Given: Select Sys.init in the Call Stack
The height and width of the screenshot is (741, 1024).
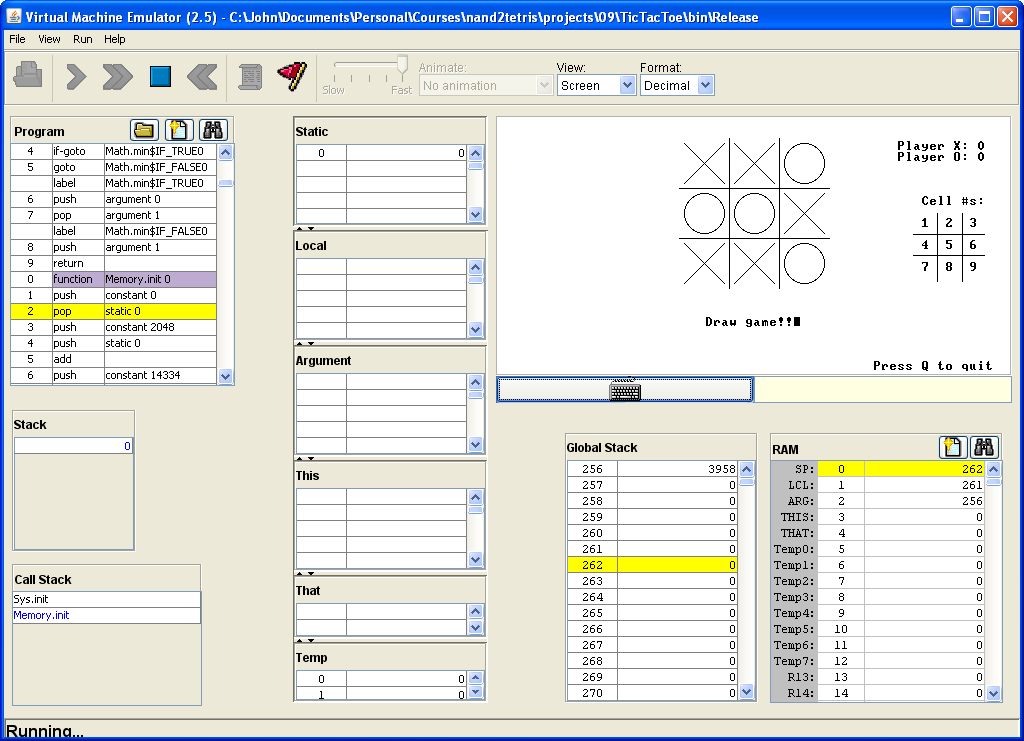Looking at the screenshot, I should tap(31, 599).
